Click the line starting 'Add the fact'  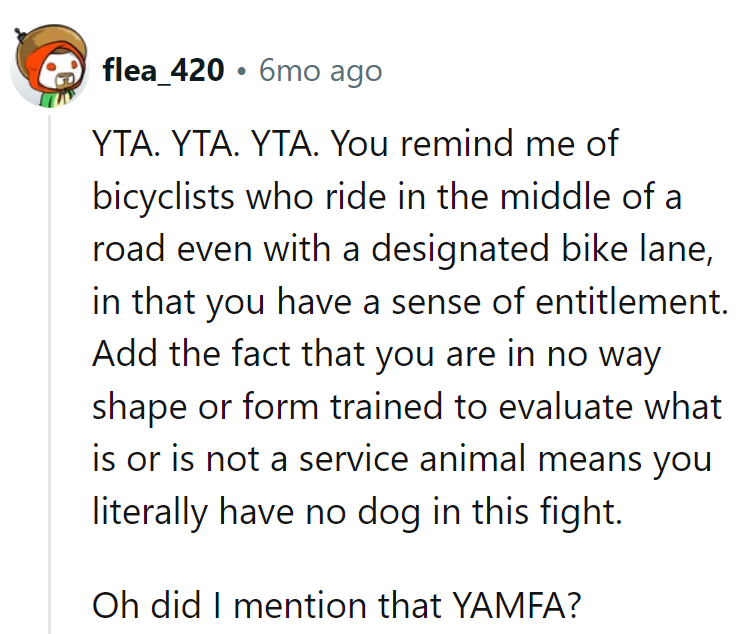(376, 355)
